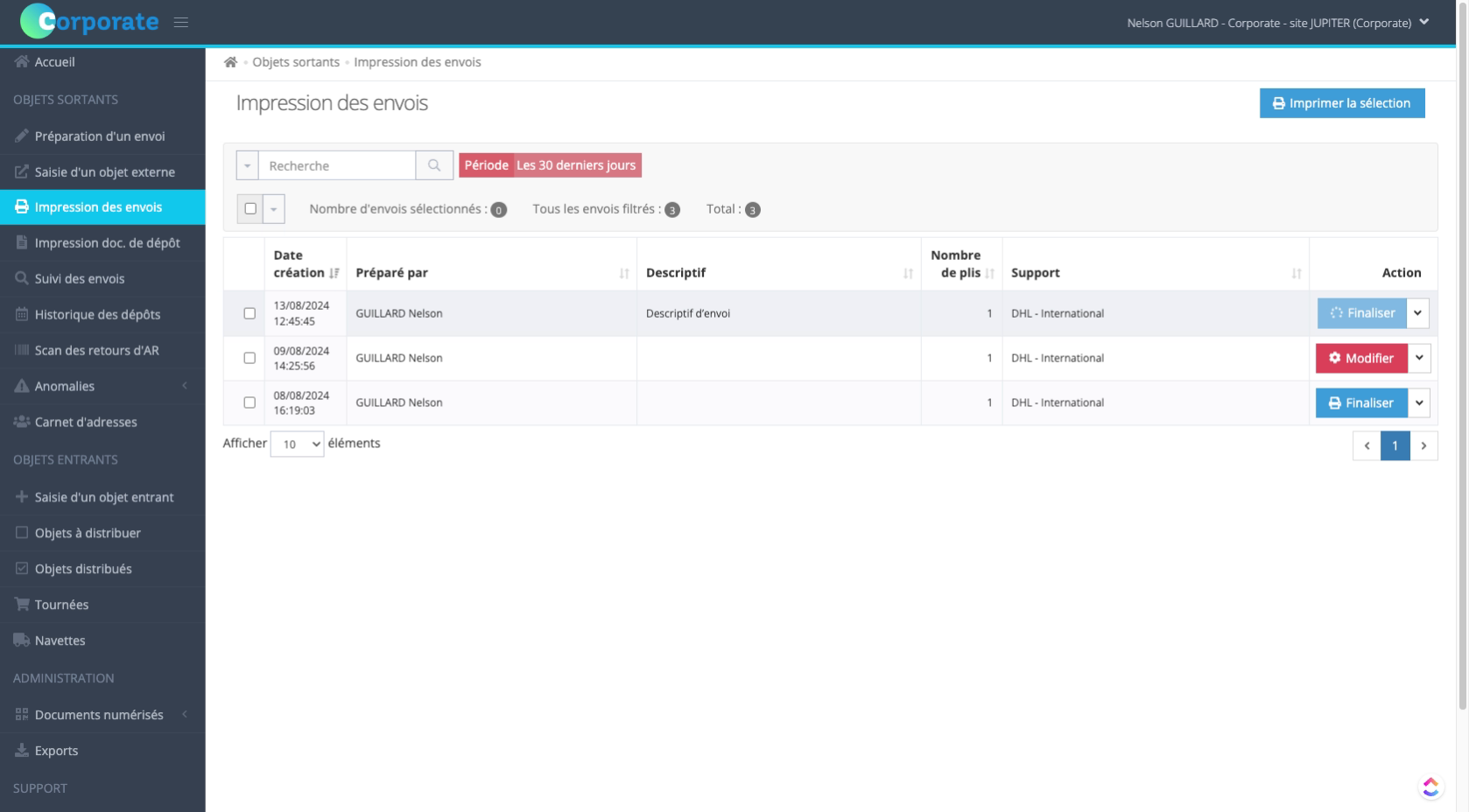Open Saisie d'un objet externe
This screenshot has height=812, width=1469.
(102, 171)
